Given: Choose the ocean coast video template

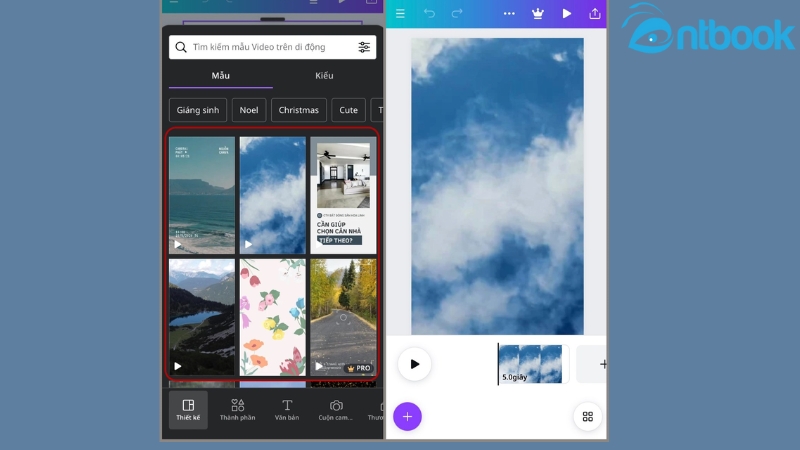Looking at the screenshot, I should [x=202, y=195].
